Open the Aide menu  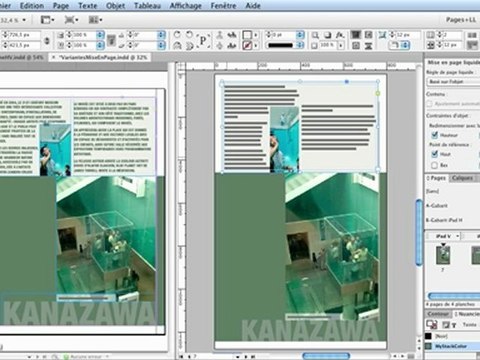pyautogui.click(x=253, y=5)
